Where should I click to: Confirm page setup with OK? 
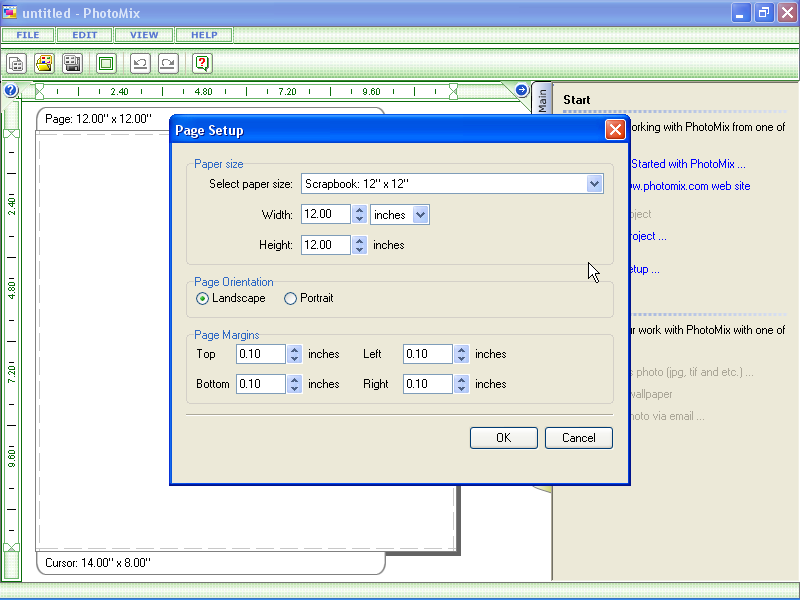pos(504,438)
